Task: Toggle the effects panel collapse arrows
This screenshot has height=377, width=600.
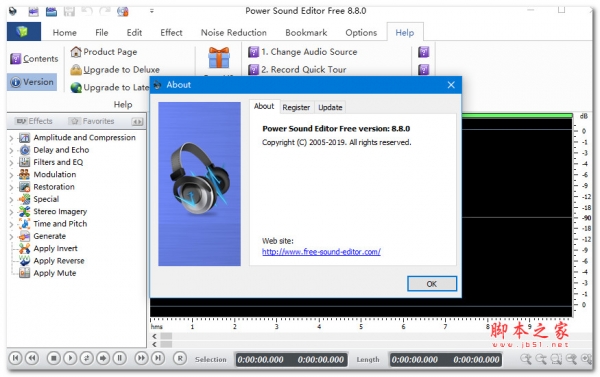Action: click(137, 122)
